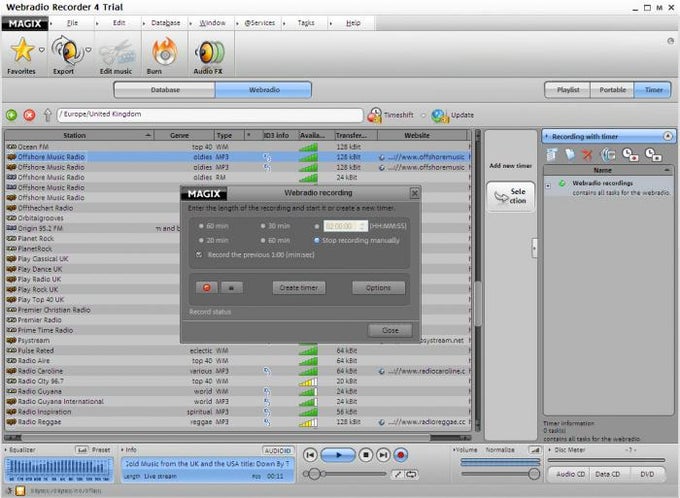Expand the Disc Meter section arrow
680x498 pixels.
[x=551, y=450]
